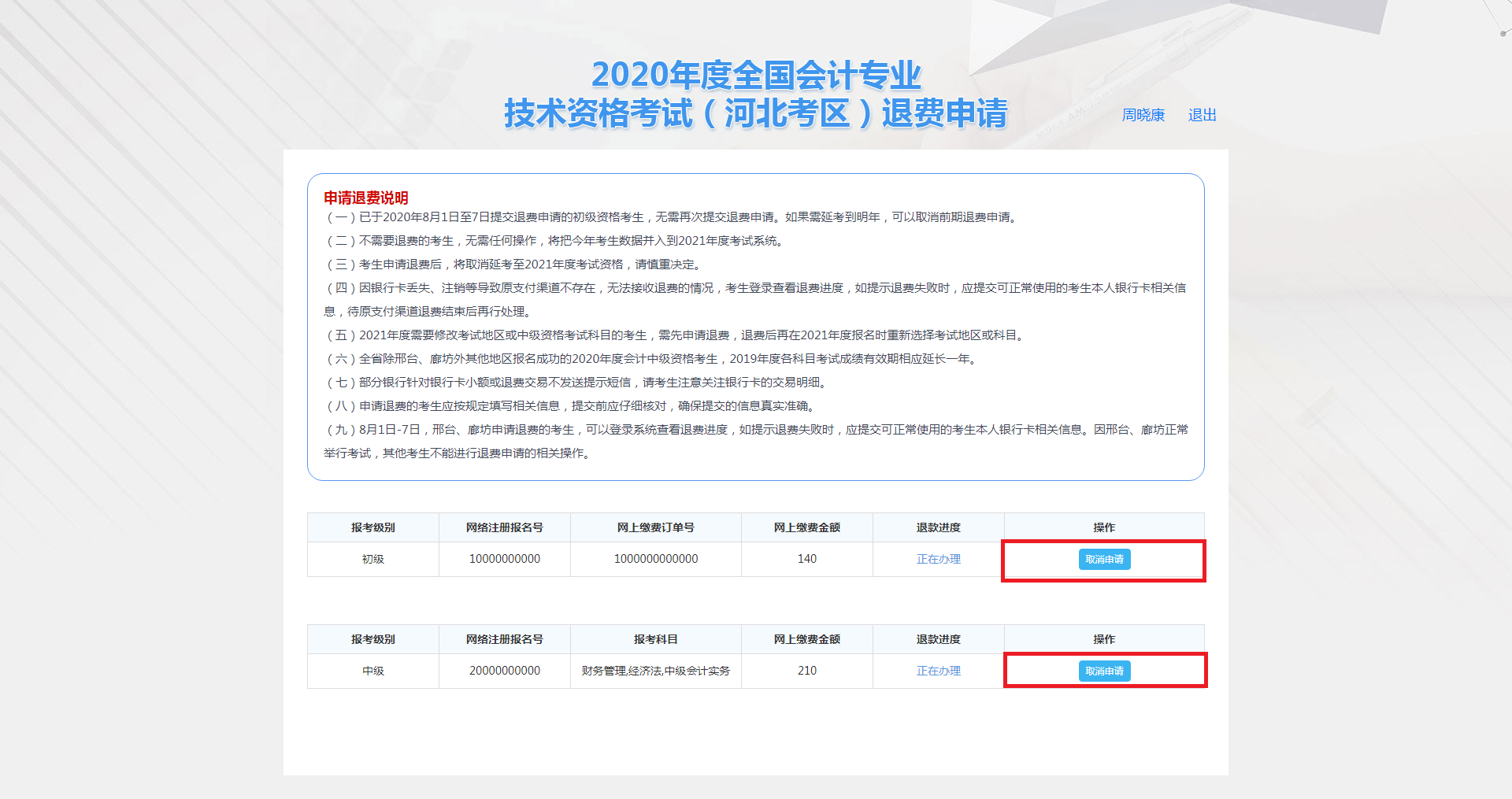This screenshot has width=1512, height=799.
Task: Click the 网上缴费订单号 column header
Action: click(655, 527)
